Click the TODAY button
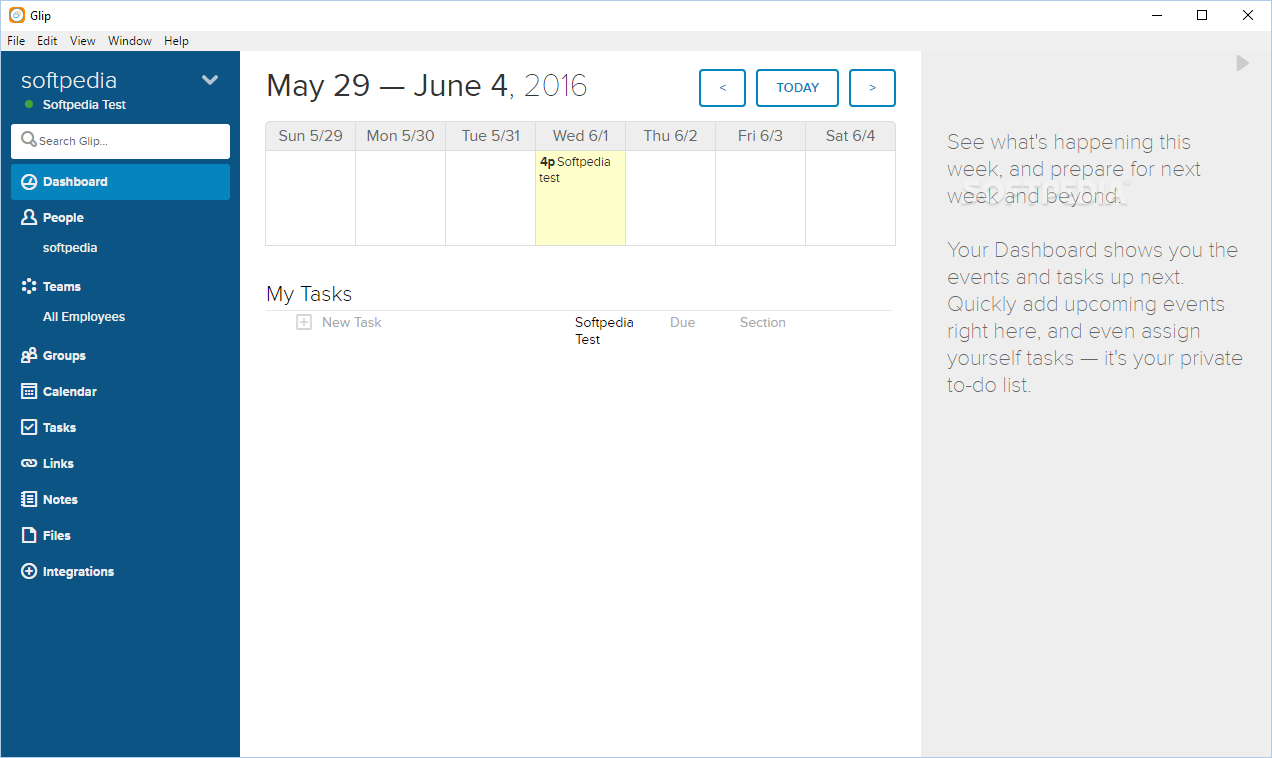This screenshot has height=758, width=1272. [797, 88]
